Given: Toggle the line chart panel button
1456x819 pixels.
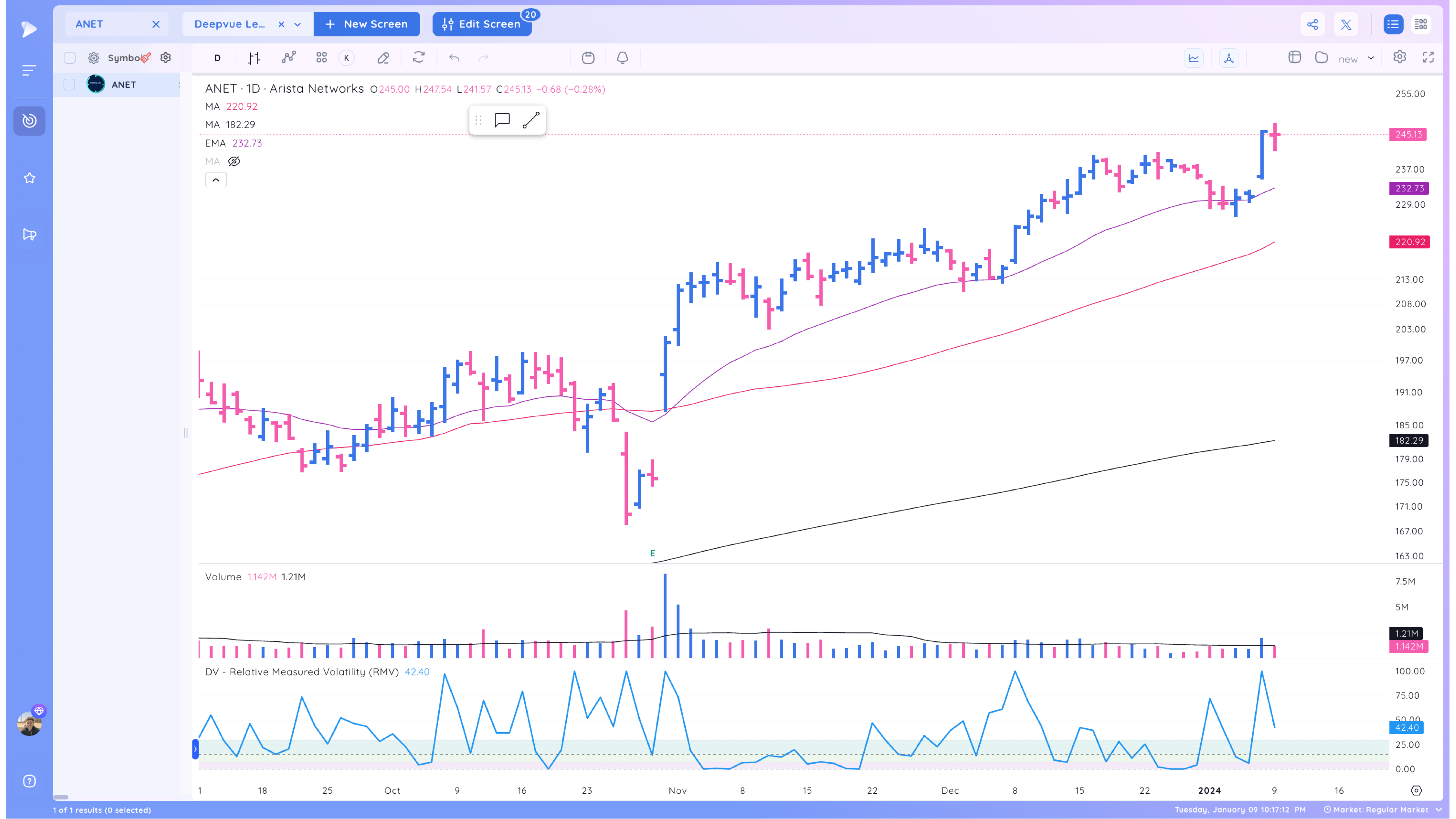Looking at the screenshot, I should (x=1194, y=58).
